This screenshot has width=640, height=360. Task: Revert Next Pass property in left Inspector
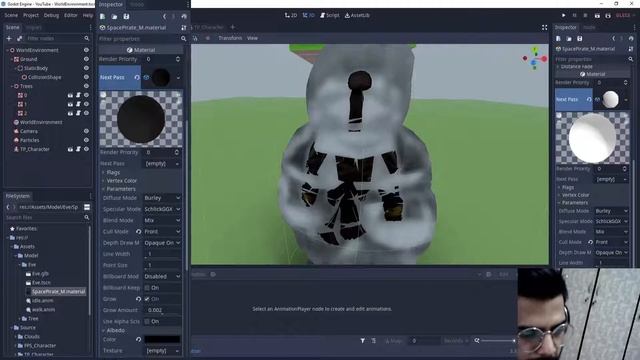[x=137, y=77]
